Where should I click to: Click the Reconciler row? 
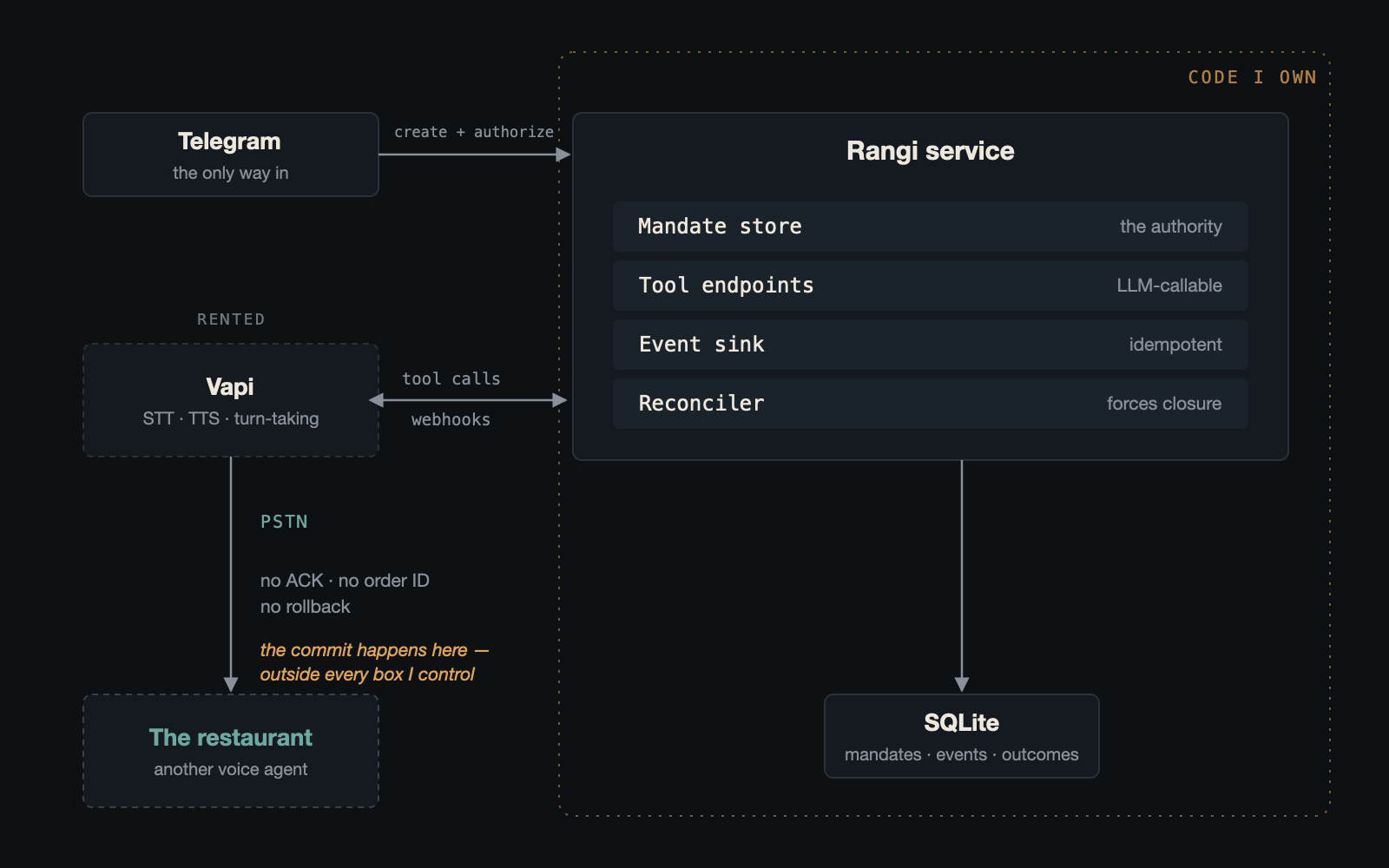click(931, 404)
